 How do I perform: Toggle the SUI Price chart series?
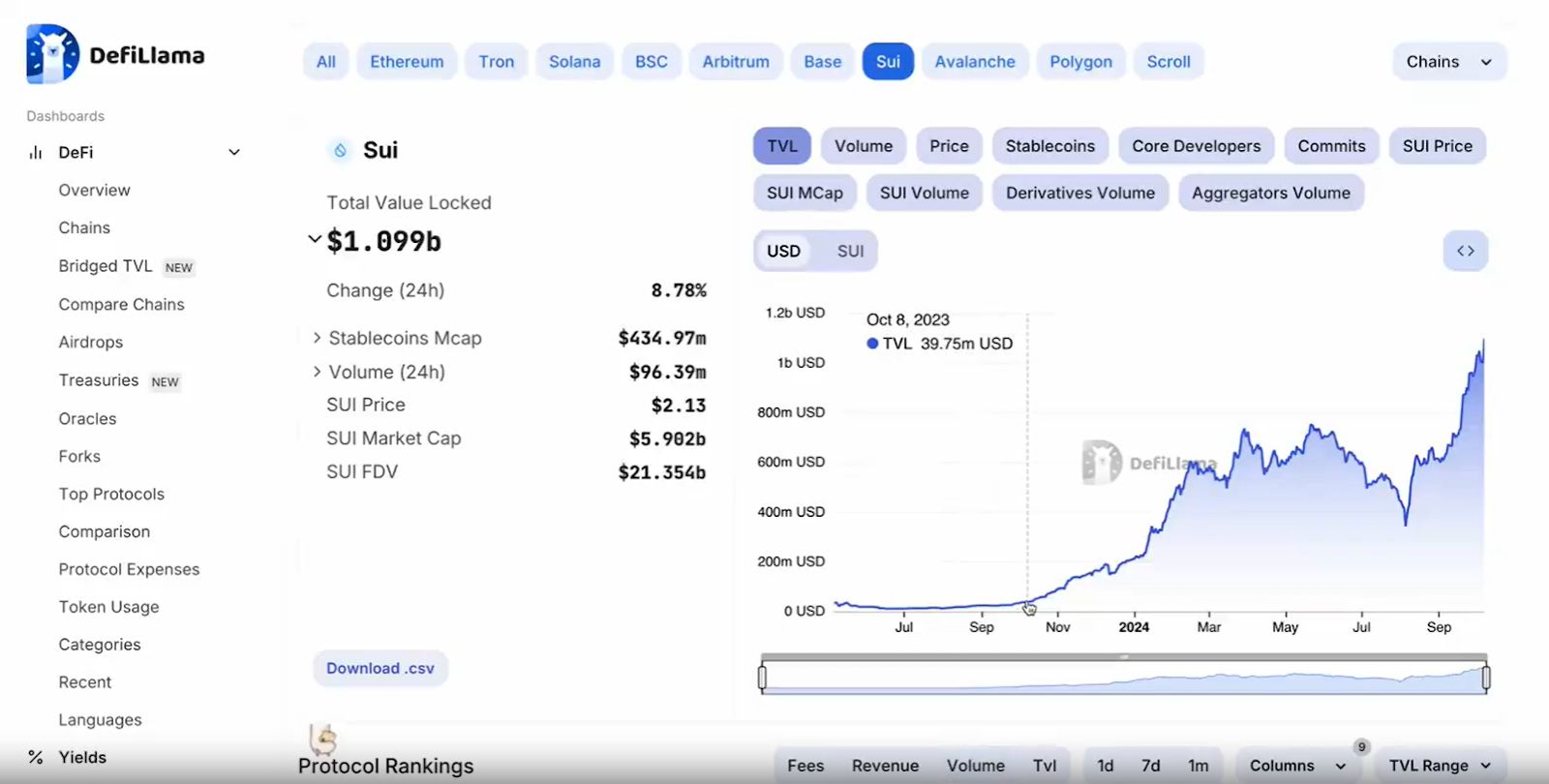click(1438, 146)
